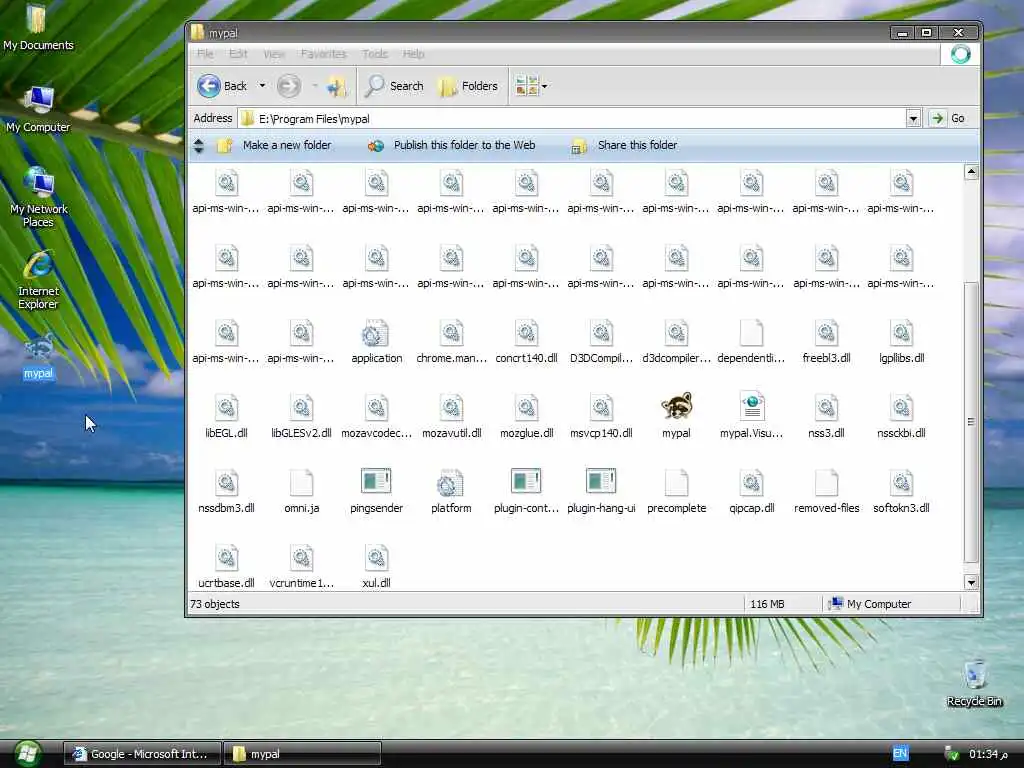Select the xul.dll file

(x=376, y=565)
